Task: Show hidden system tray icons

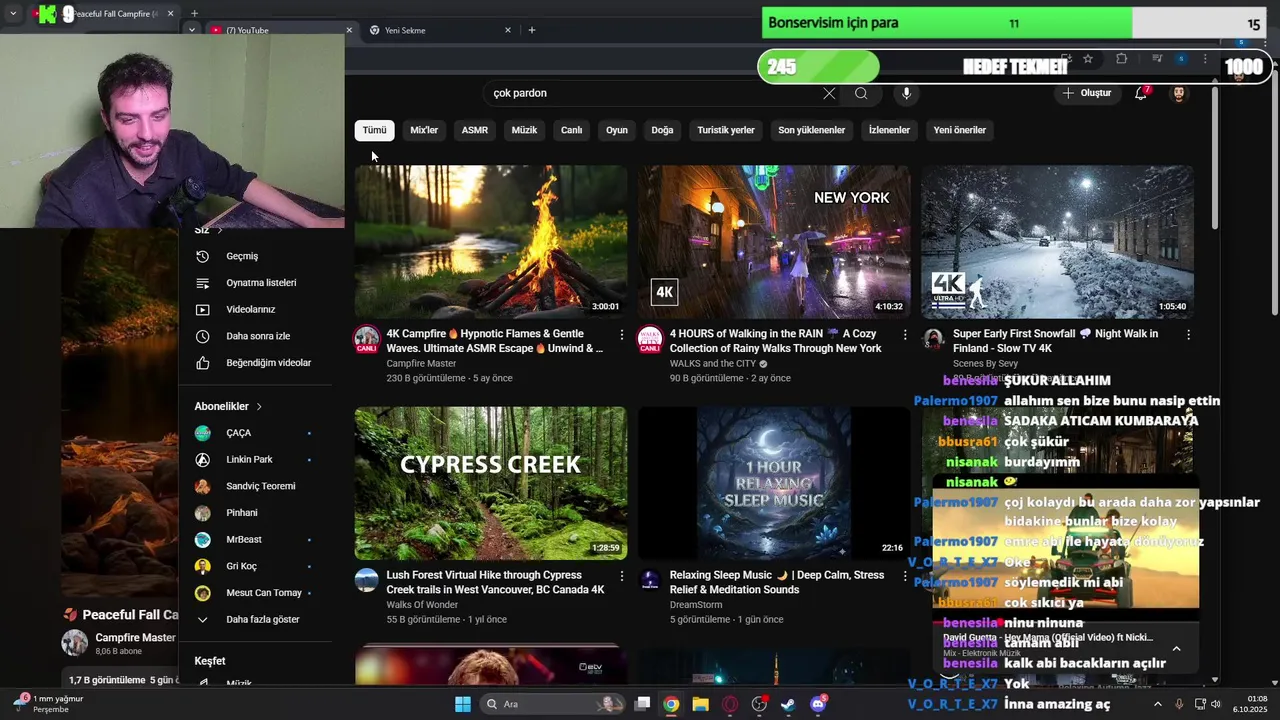Action: point(1158,704)
